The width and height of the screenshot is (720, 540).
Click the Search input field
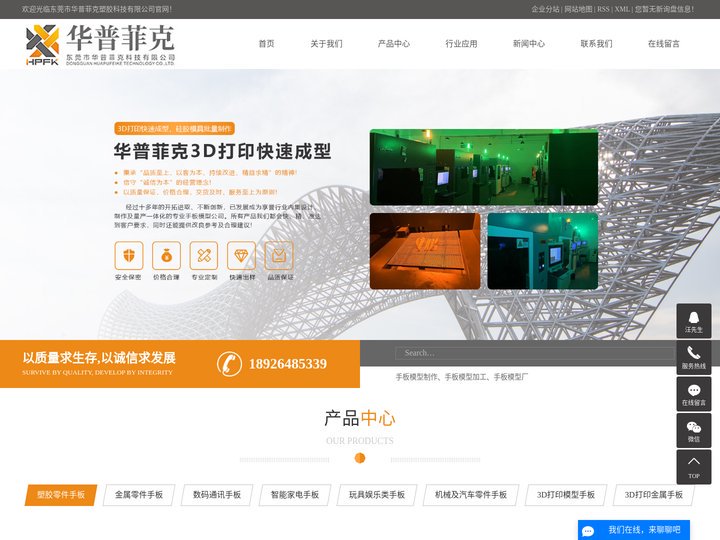point(534,353)
